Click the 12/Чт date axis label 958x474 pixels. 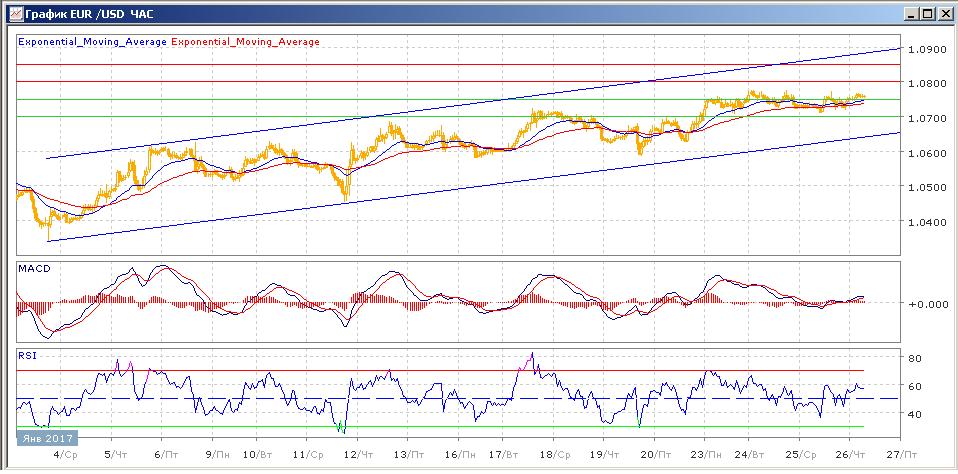click(x=359, y=455)
